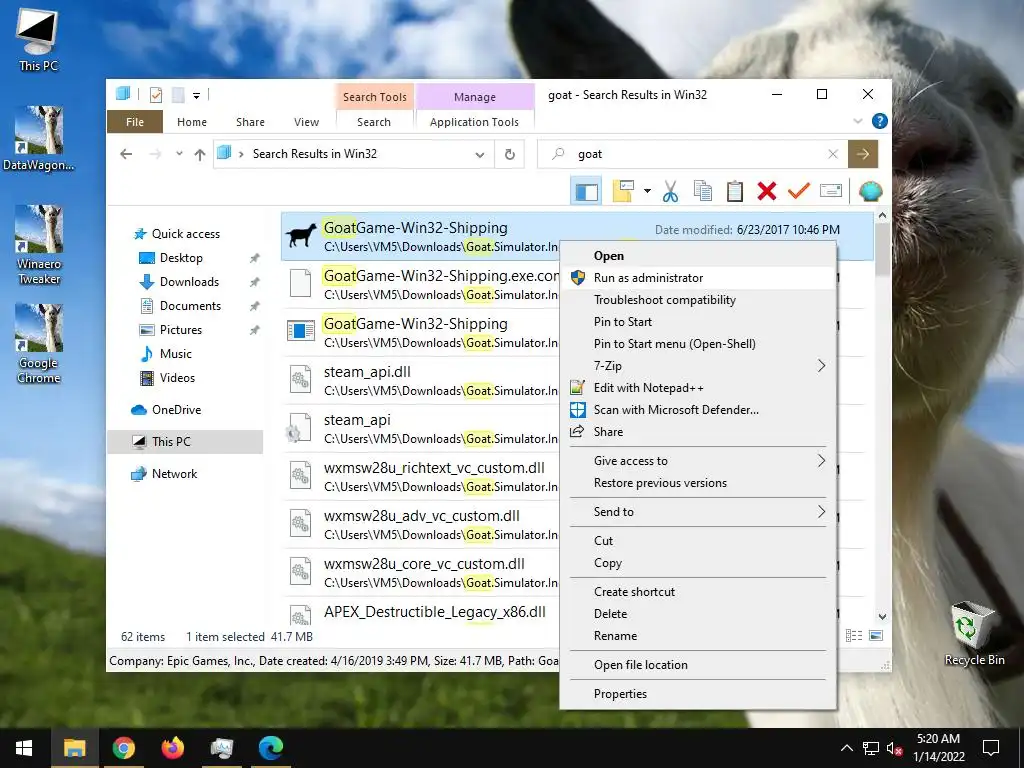
Task: Open Documents in the navigation pane
Action: point(190,306)
